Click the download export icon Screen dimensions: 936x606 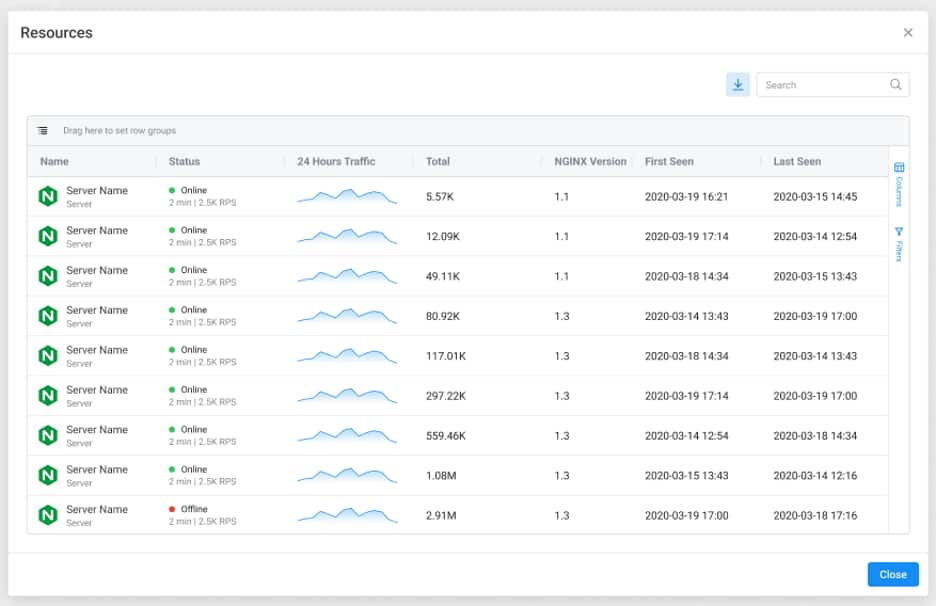(738, 85)
